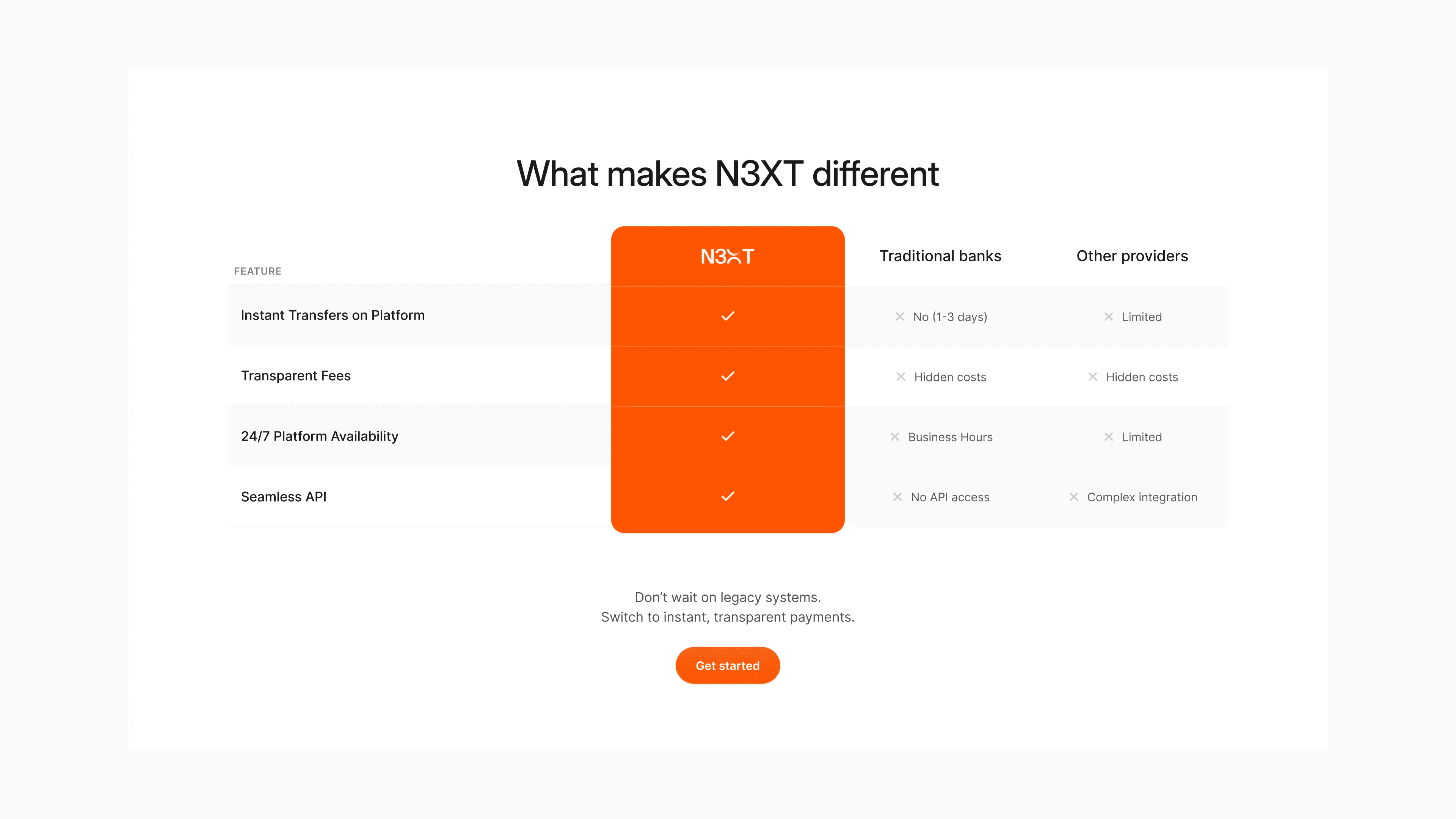Click the Instant Transfers on Platform row label
The image size is (1456, 819).
pyautogui.click(x=333, y=315)
